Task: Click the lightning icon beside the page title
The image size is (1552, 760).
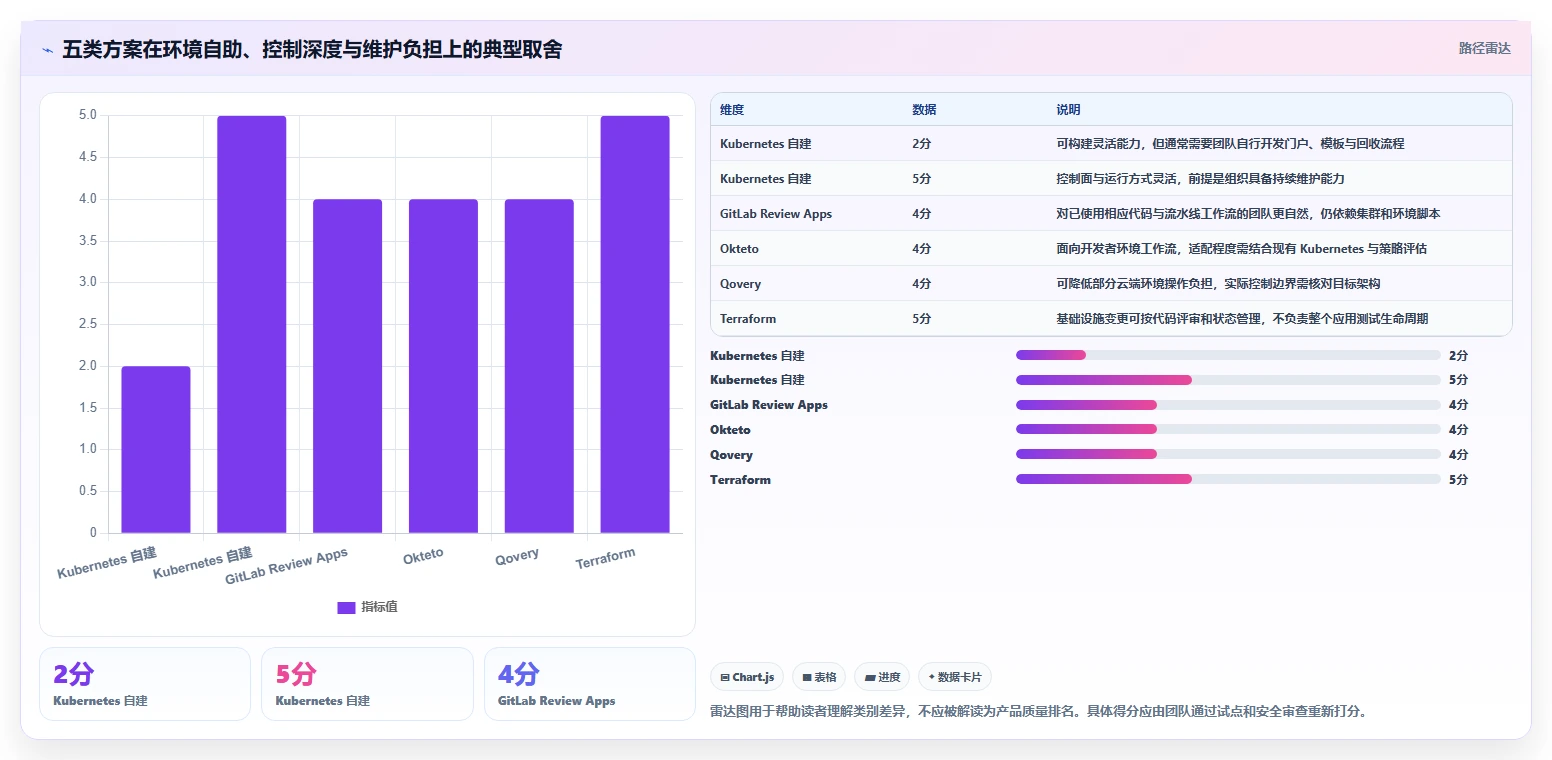Action: coord(47,49)
